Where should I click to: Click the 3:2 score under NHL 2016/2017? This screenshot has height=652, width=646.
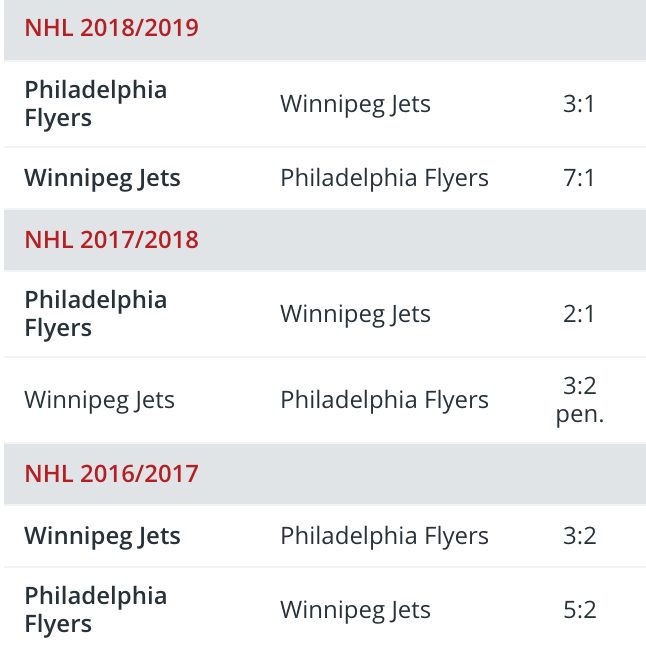(579, 536)
